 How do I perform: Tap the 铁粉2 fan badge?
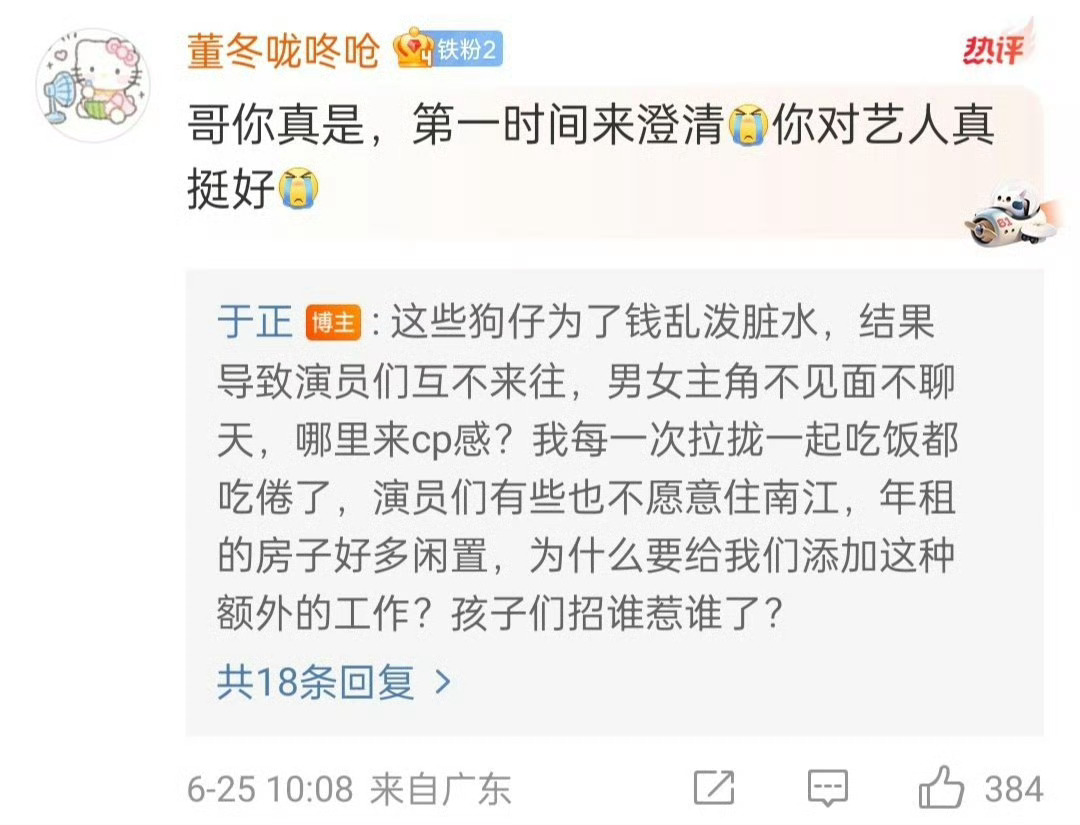[x=468, y=50]
